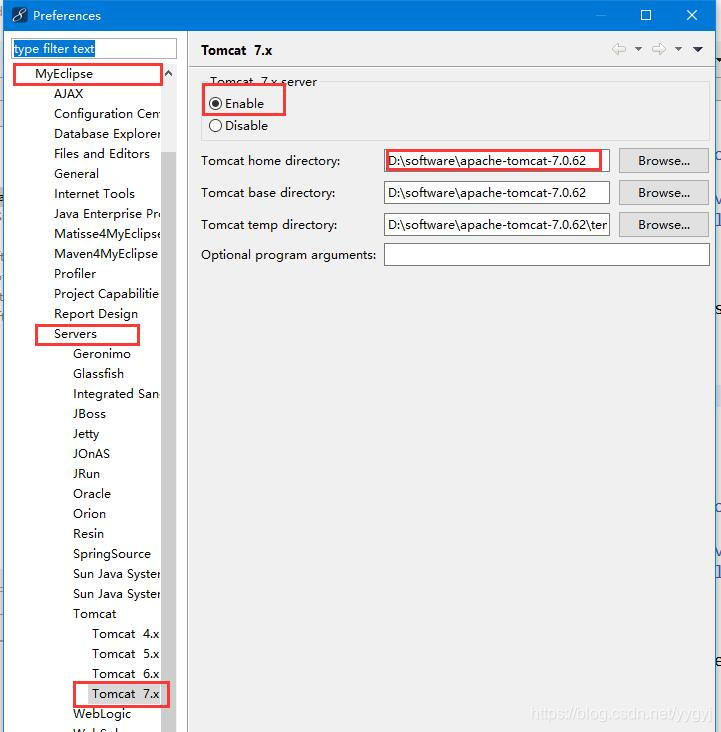Close the Preferences window
Screen dimensions: 721x732
(x=692, y=15)
